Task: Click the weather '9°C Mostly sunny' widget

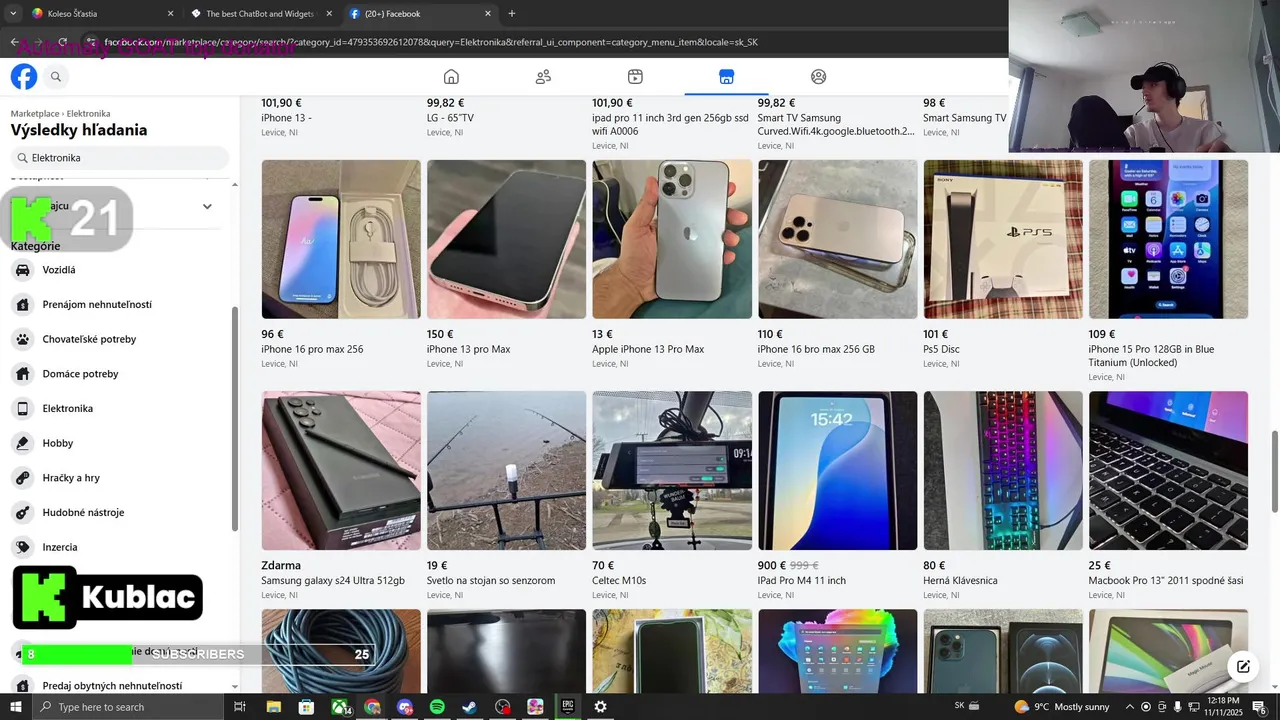Action: click(x=1062, y=707)
